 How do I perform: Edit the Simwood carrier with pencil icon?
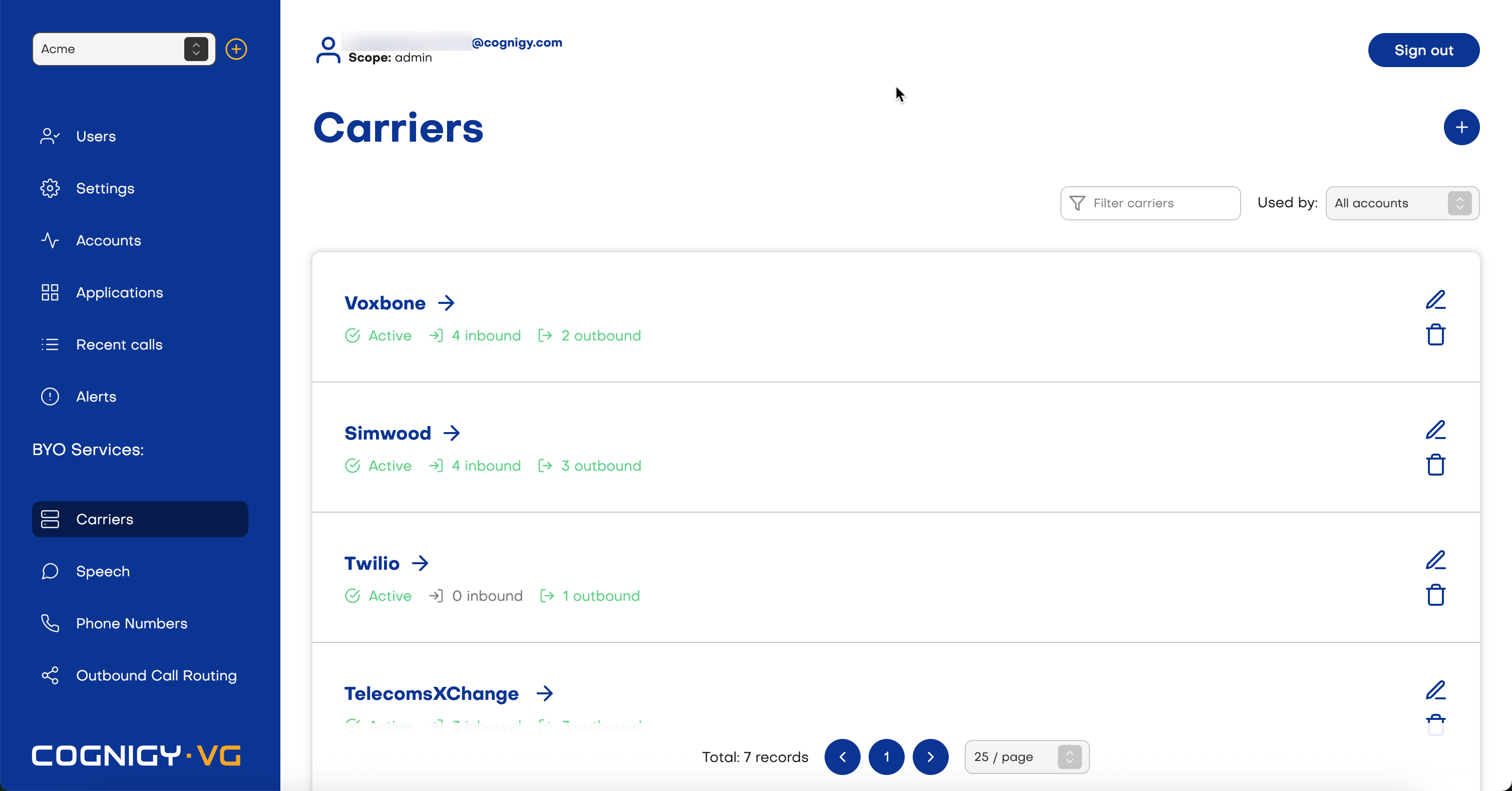coord(1436,430)
